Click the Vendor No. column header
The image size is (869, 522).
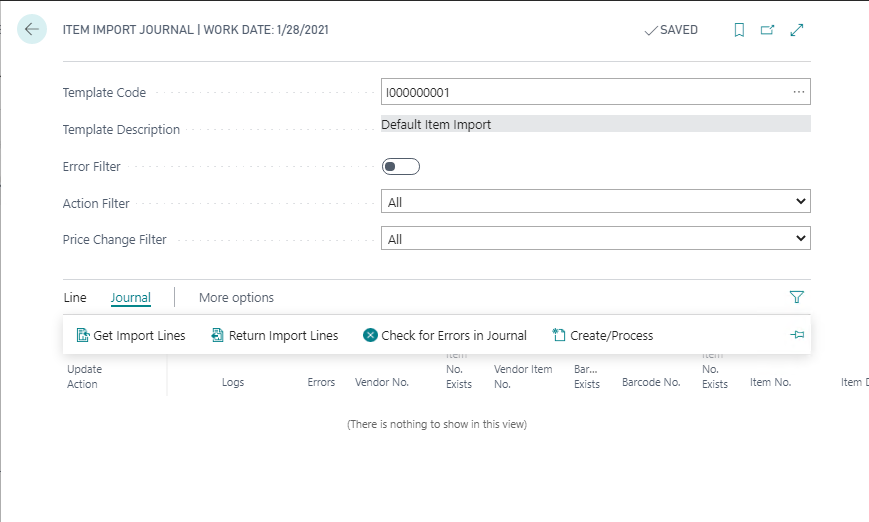[382, 382]
